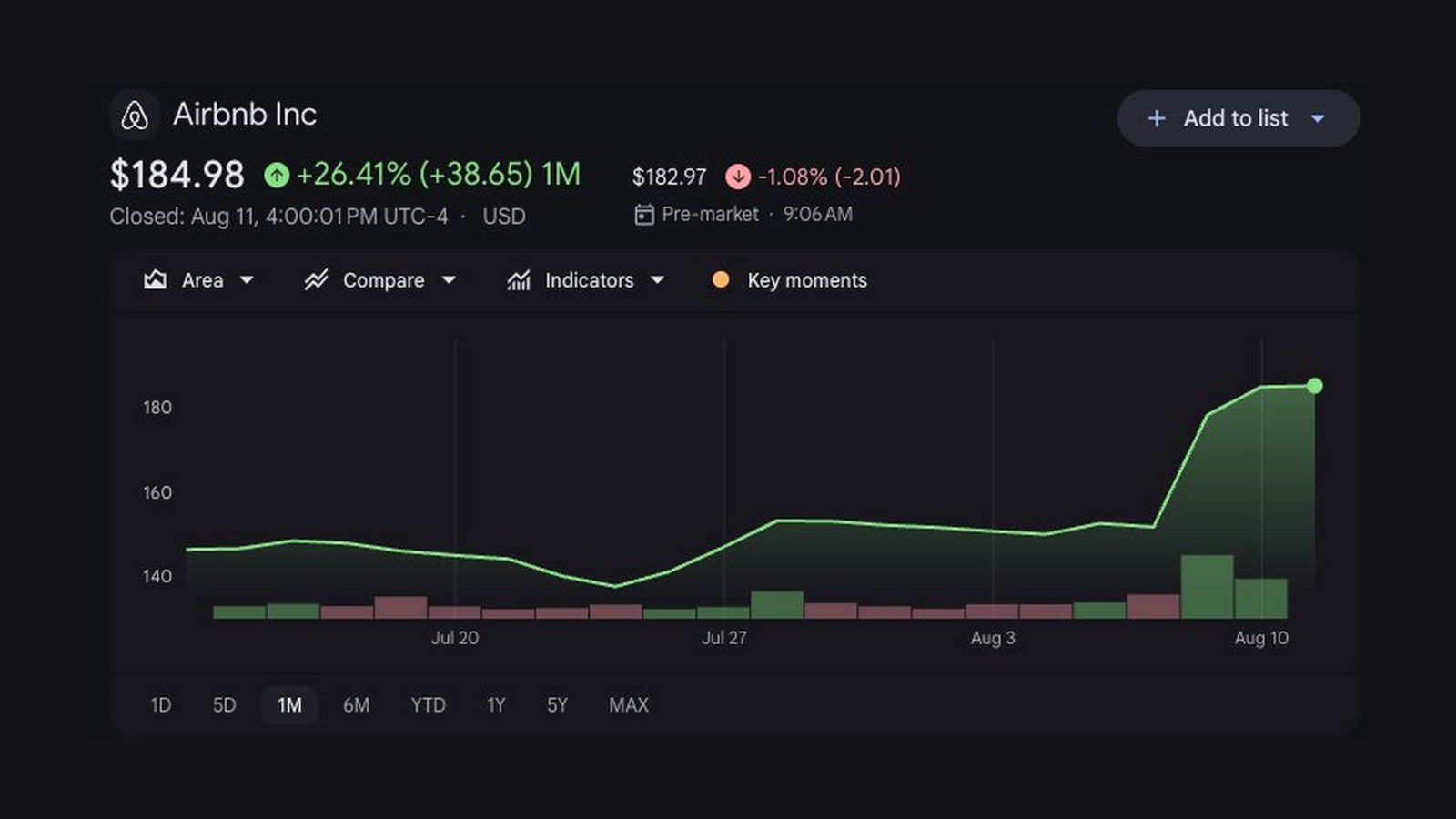Click the plus icon in Add to list
Image resolution: width=1456 pixels, height=819 pixels.
[x=1157, y=118]
